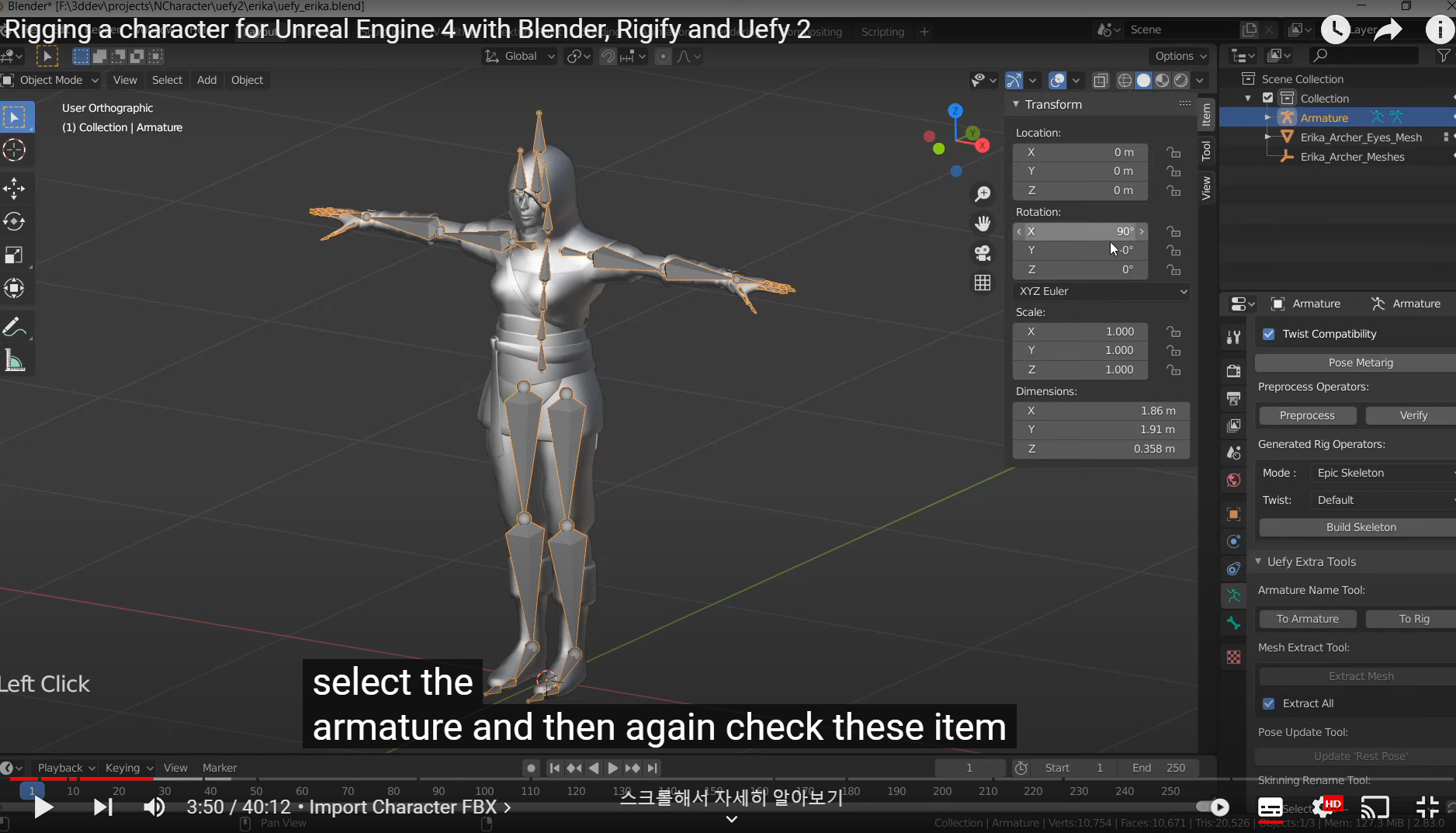The height and width of the screenshot is (833, 1456).
Task: Open the Object menu
Action: click(247, 80)
